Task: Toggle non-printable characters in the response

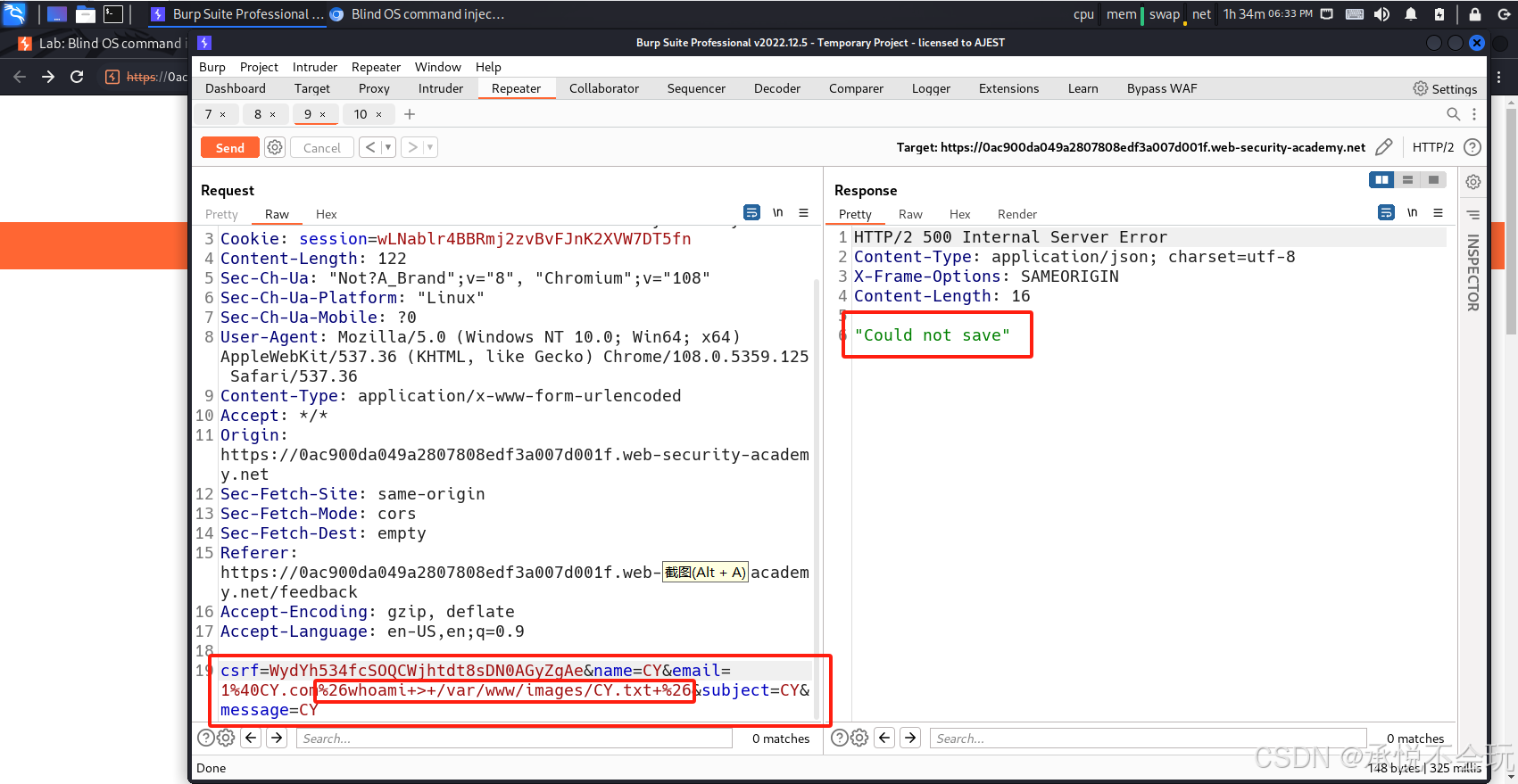Action: click(x=1413, y=212)
